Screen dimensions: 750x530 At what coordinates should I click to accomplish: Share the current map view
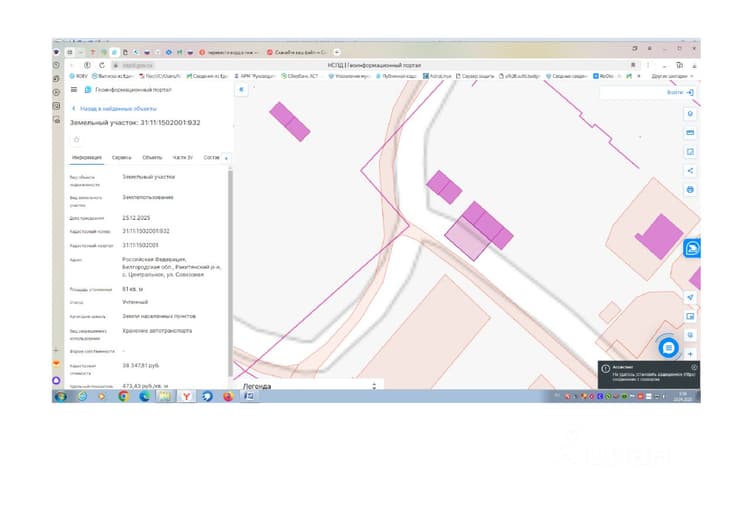[x=690, y=171]
